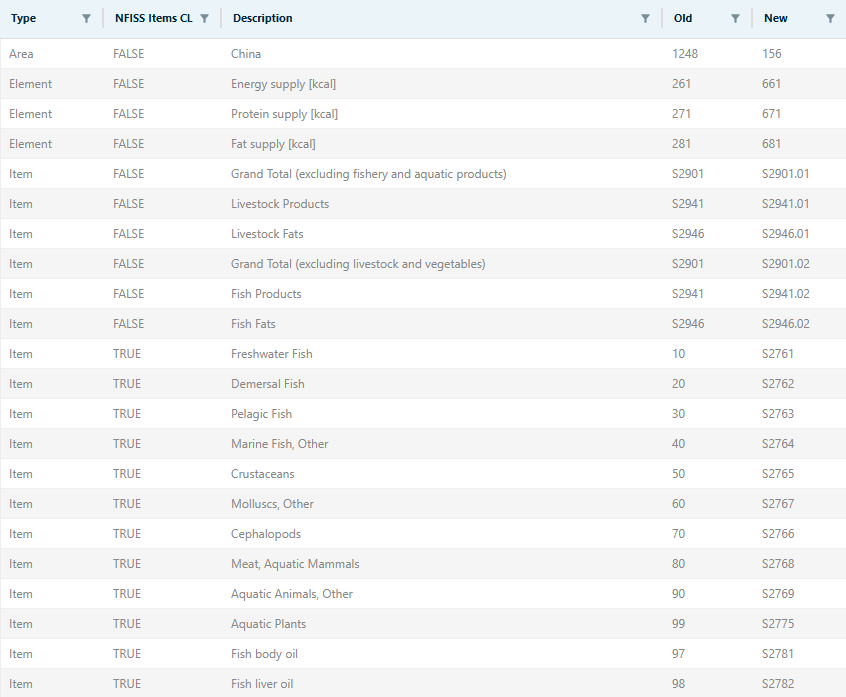The image size is (846, 697).
Task: Select the Fish liver oil row
Action: tap(262, 684)
